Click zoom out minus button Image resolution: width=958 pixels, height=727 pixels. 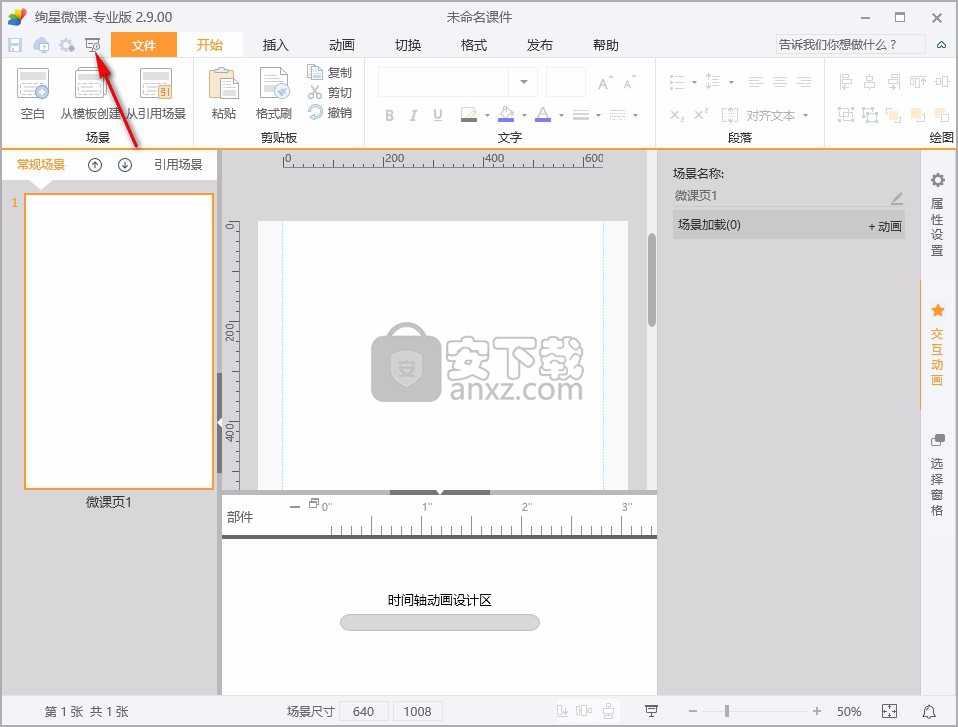coord(693,711)
